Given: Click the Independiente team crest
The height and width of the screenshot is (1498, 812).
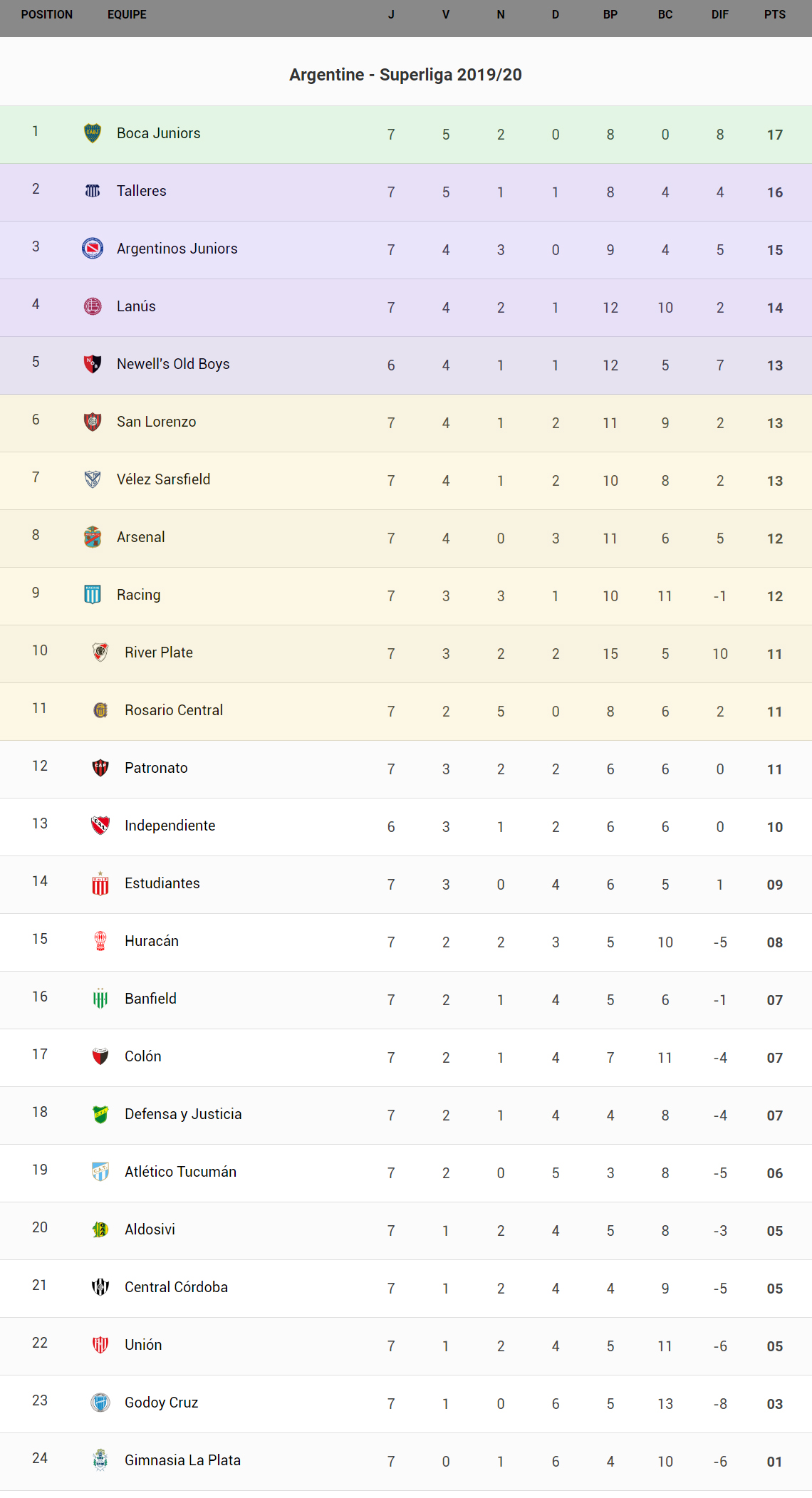Looking at the screenshot, I should point(100,826).
